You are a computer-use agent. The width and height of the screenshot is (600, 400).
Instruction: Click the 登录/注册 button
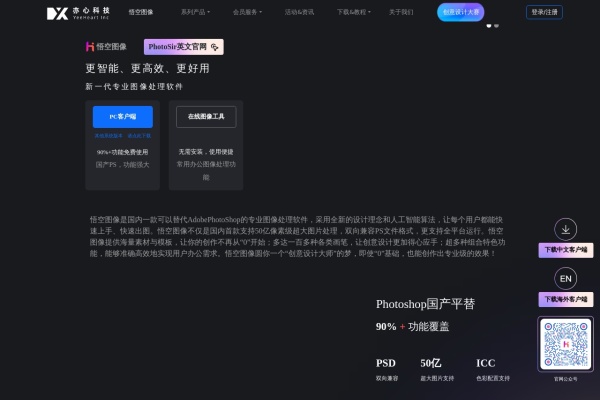pos(544,12)
